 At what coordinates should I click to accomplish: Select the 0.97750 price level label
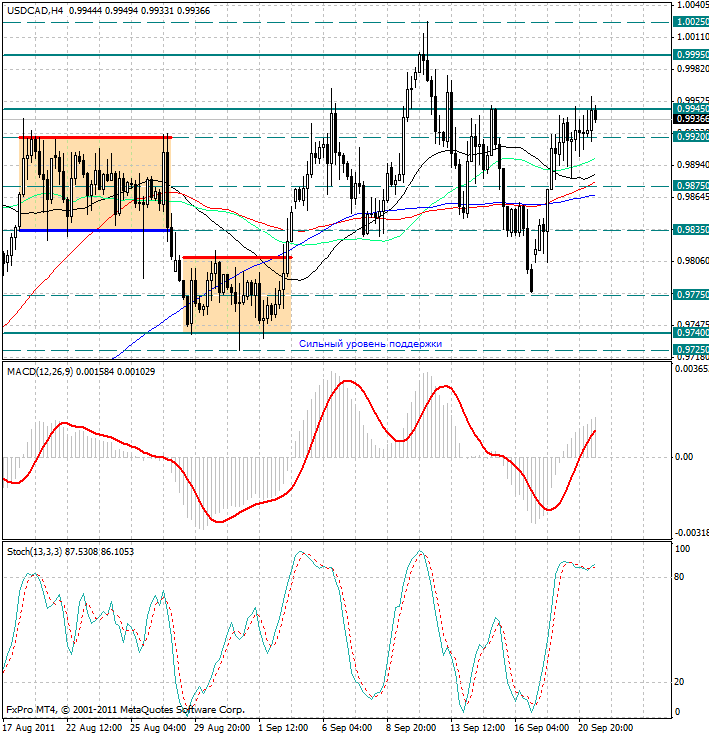[x=692, y=295]
